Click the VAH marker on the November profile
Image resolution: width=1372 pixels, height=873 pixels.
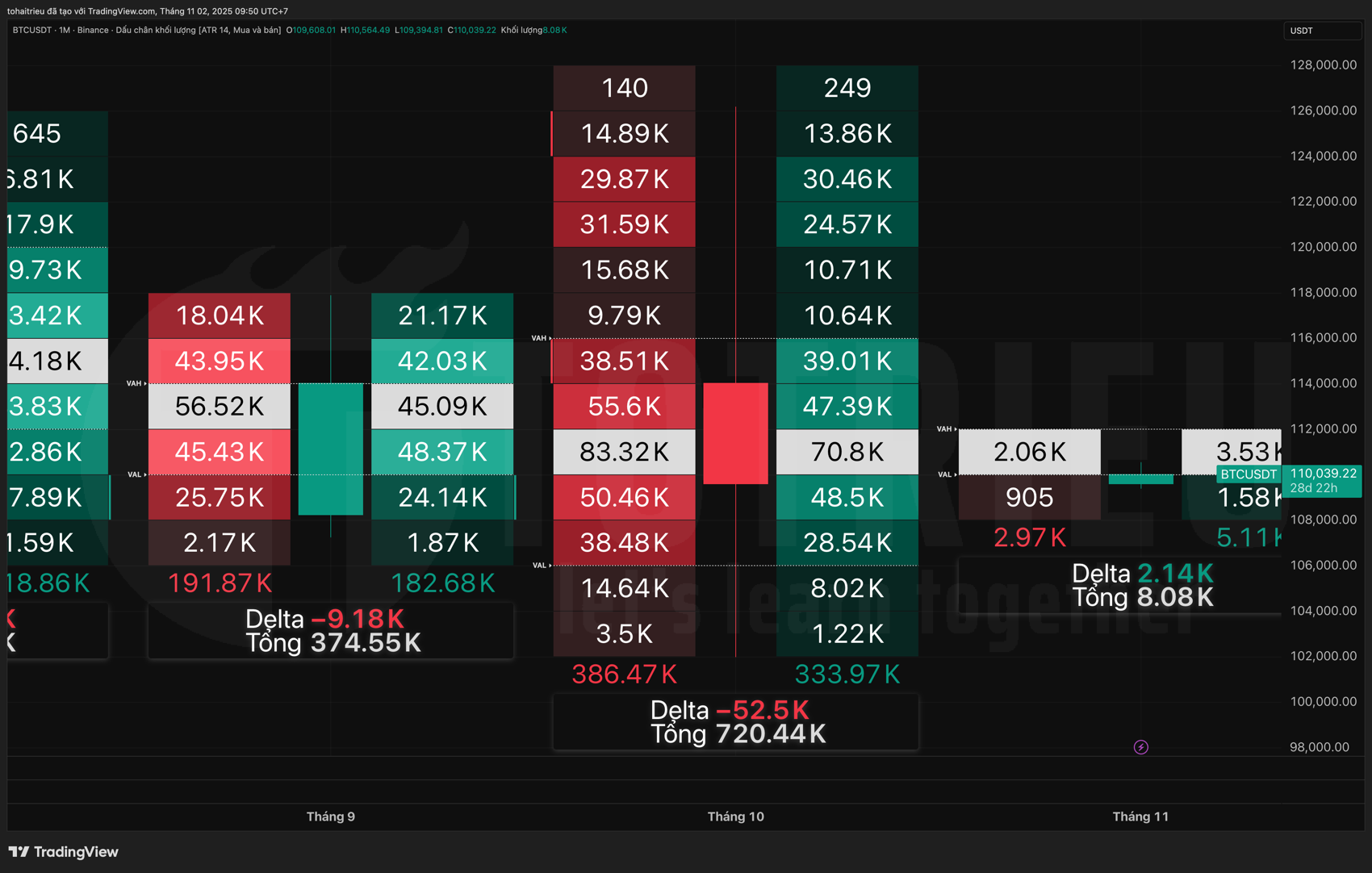click(x=944, y=430)
